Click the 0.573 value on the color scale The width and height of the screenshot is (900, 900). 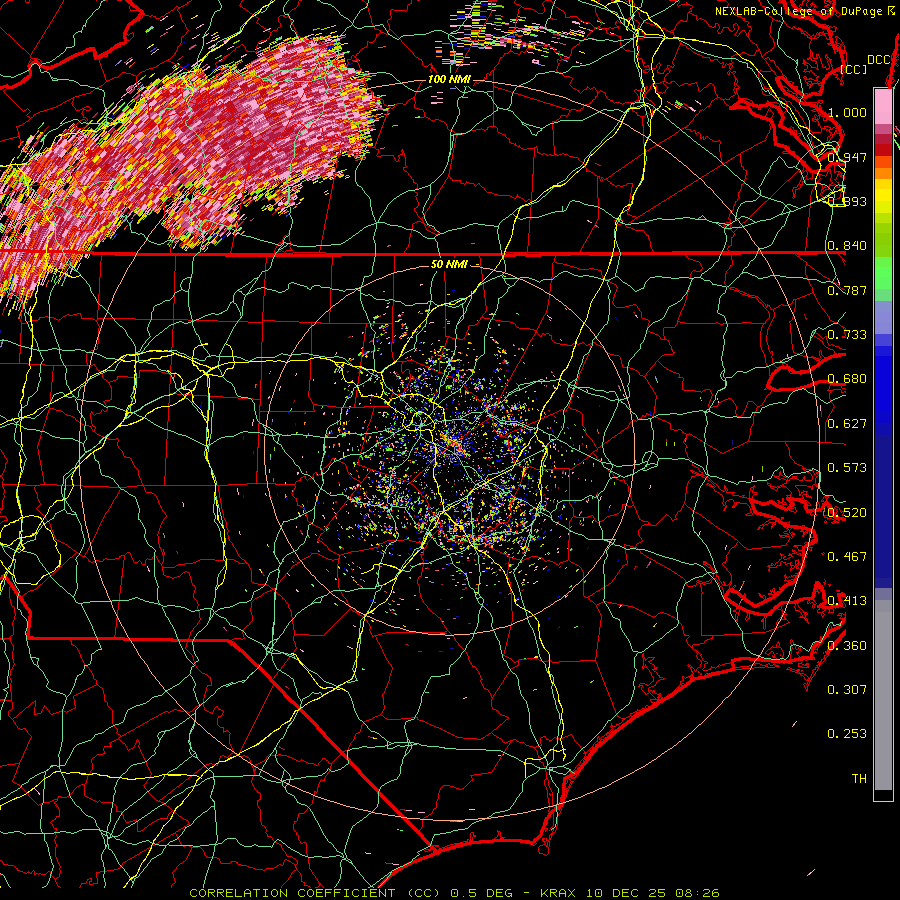coord(847,468)
